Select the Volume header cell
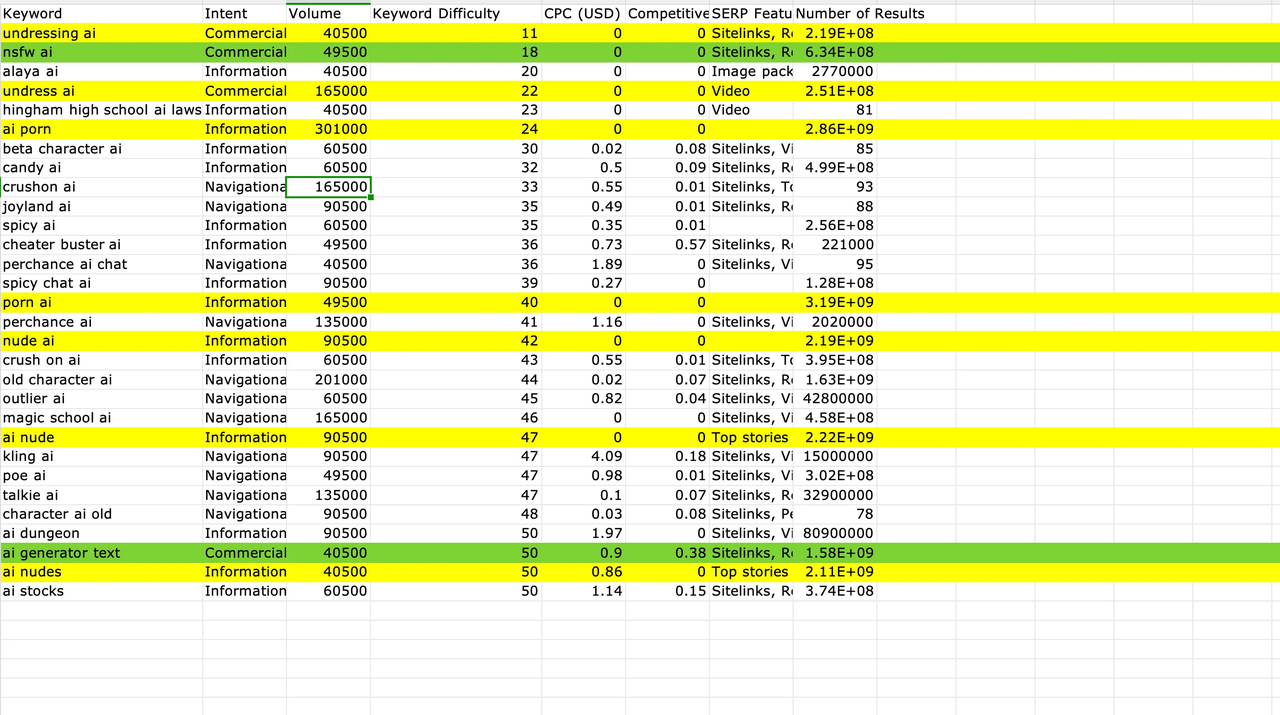 tap(328, 14)
